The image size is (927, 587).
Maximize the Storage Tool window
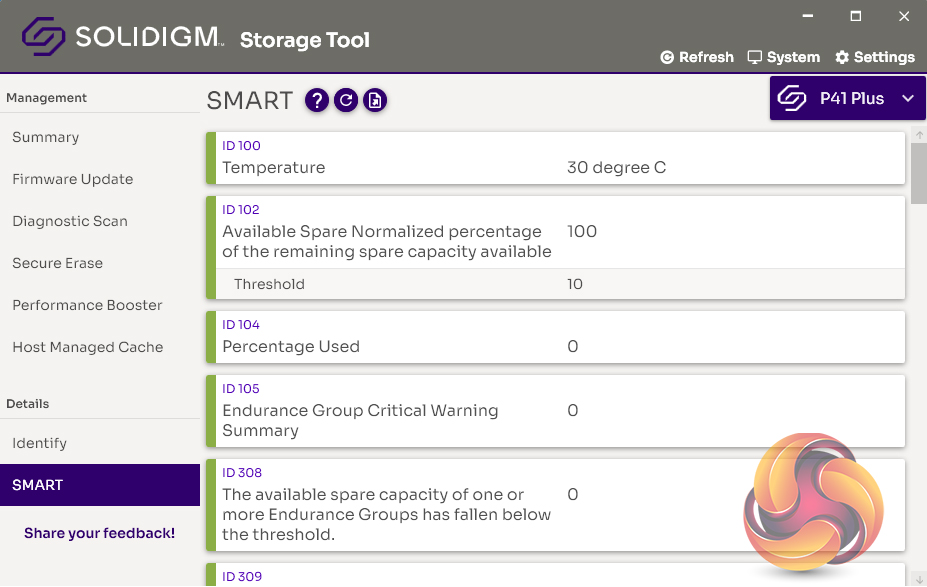coord(856,17)
